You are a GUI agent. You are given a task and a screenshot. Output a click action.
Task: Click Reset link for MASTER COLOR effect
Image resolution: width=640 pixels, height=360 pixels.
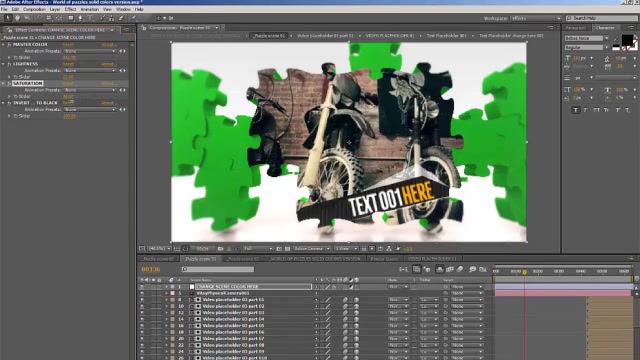click(x=68, y=44)
